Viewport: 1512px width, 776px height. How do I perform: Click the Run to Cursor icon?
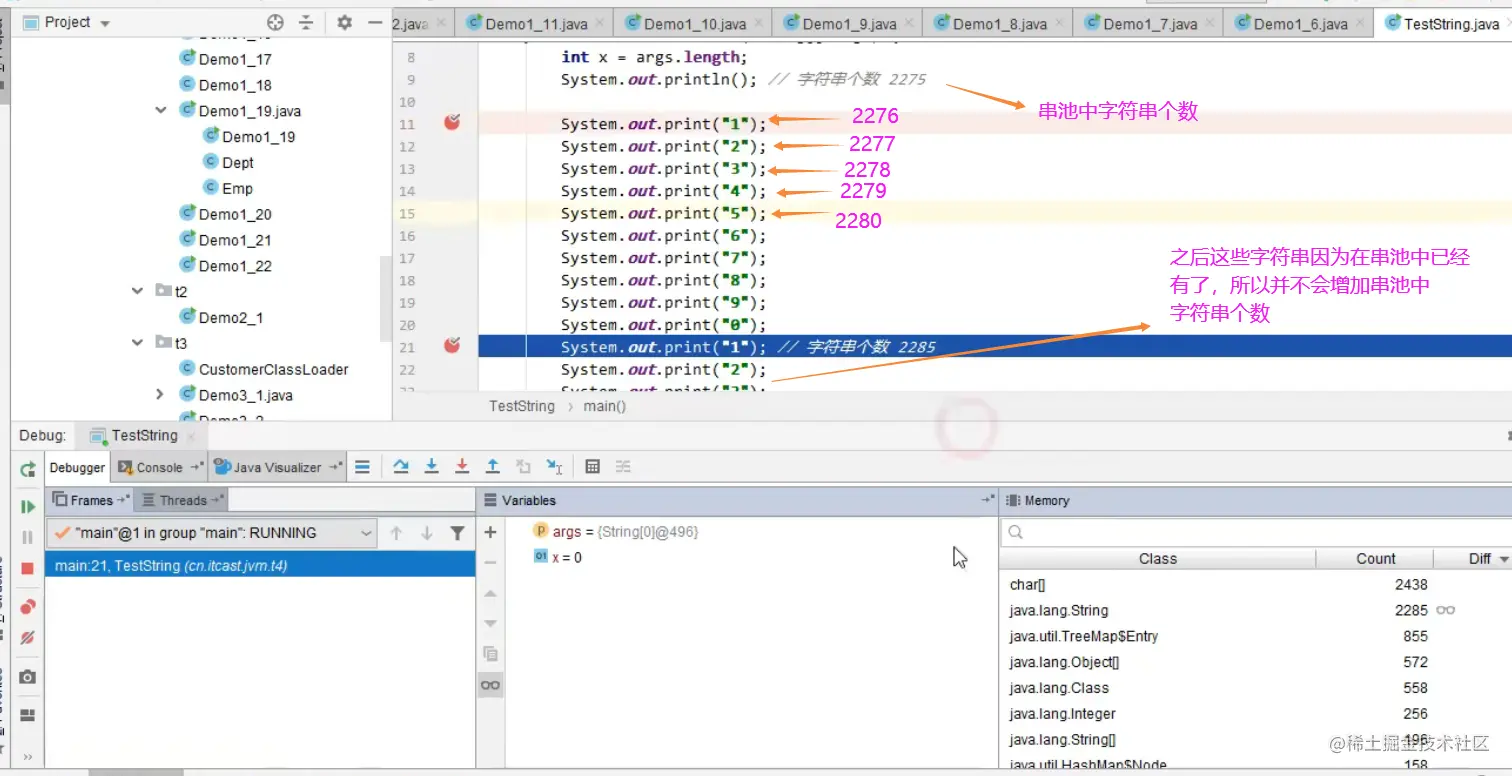555,467
